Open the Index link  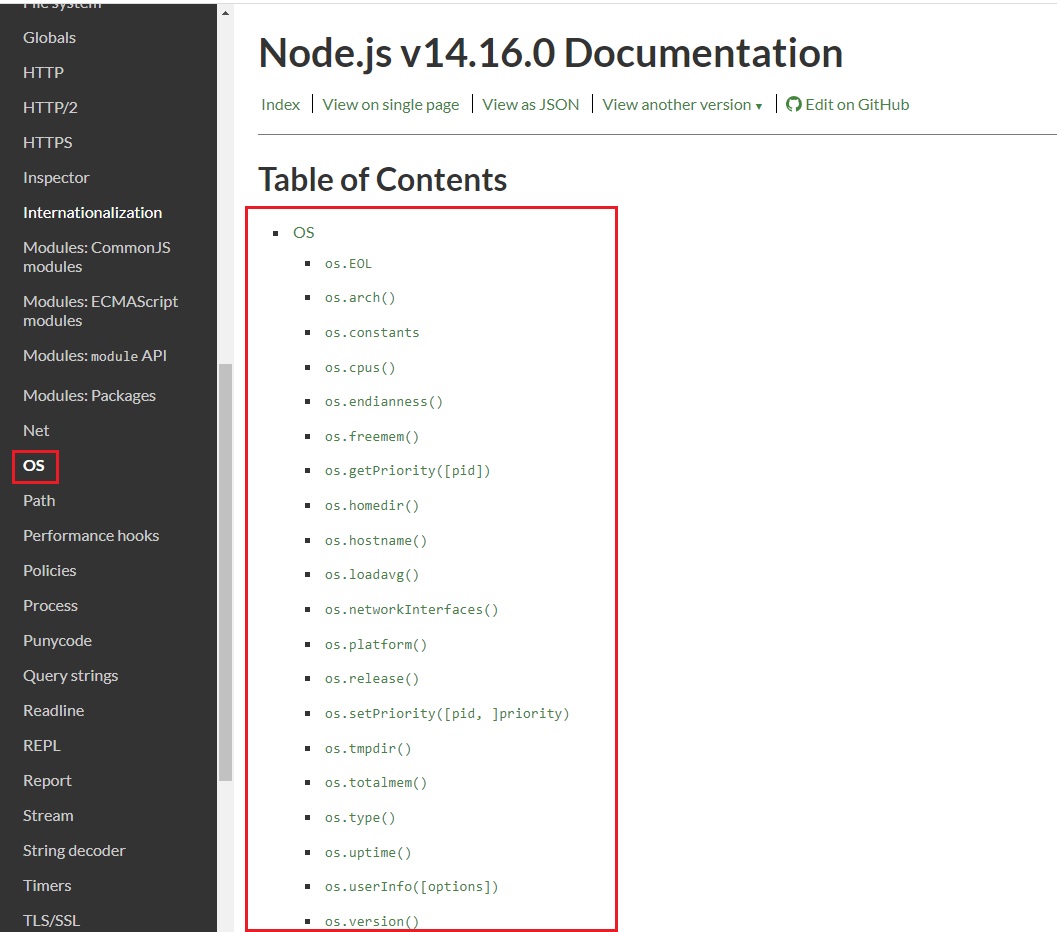[x=280, y=104]
